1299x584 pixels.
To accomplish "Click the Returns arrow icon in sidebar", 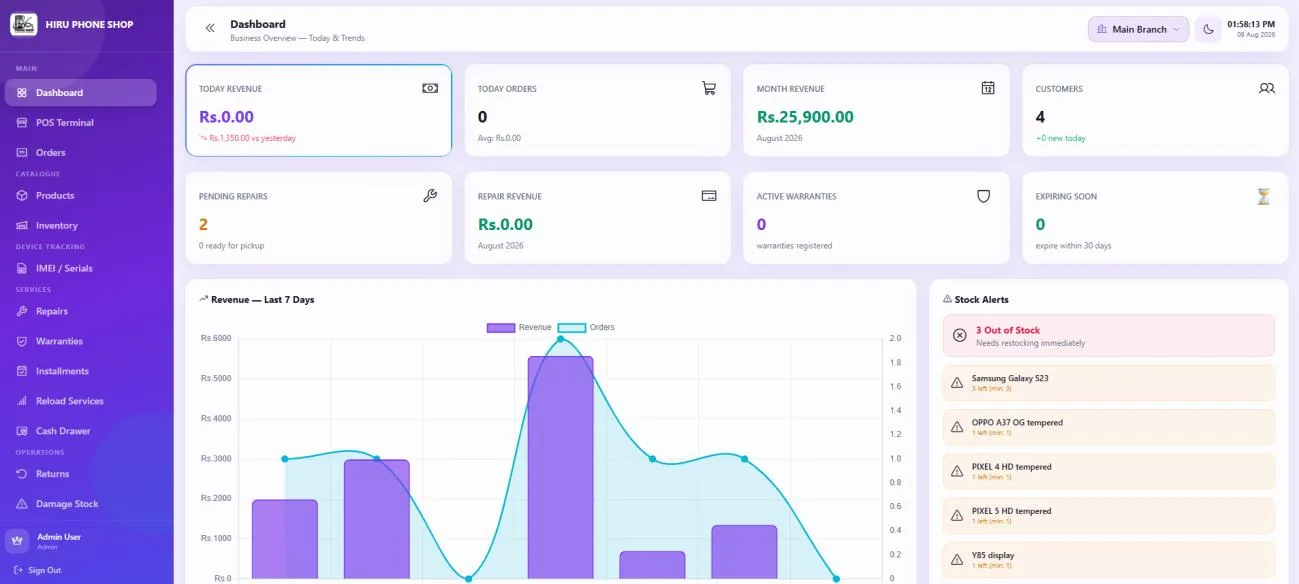I will (22, 474).
